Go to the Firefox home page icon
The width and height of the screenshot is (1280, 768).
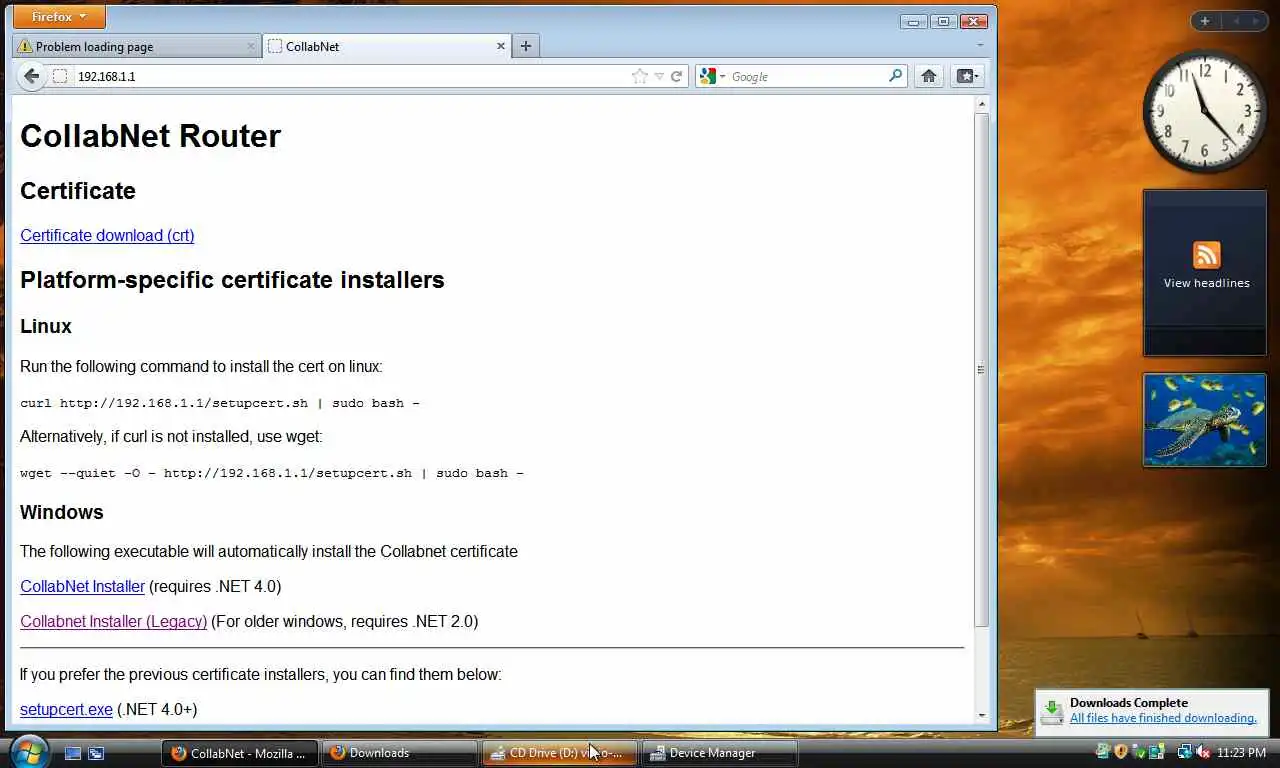[929, 76]
